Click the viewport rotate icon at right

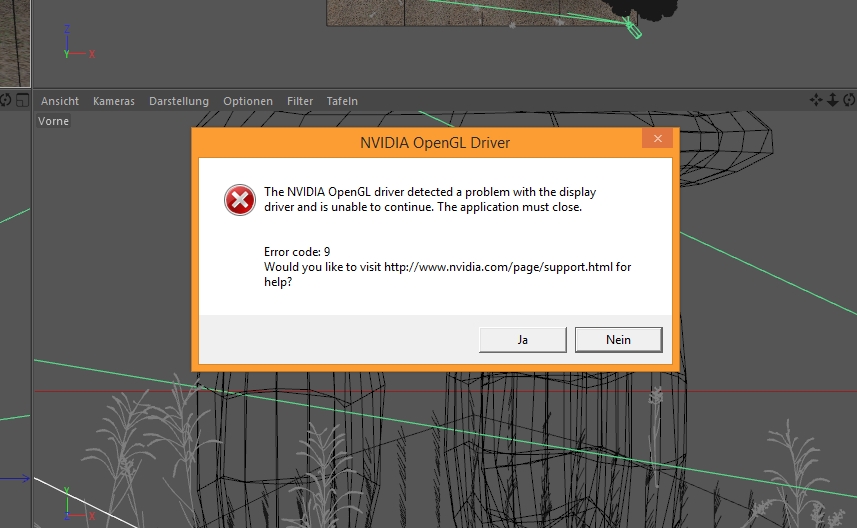tap(849, 100)
